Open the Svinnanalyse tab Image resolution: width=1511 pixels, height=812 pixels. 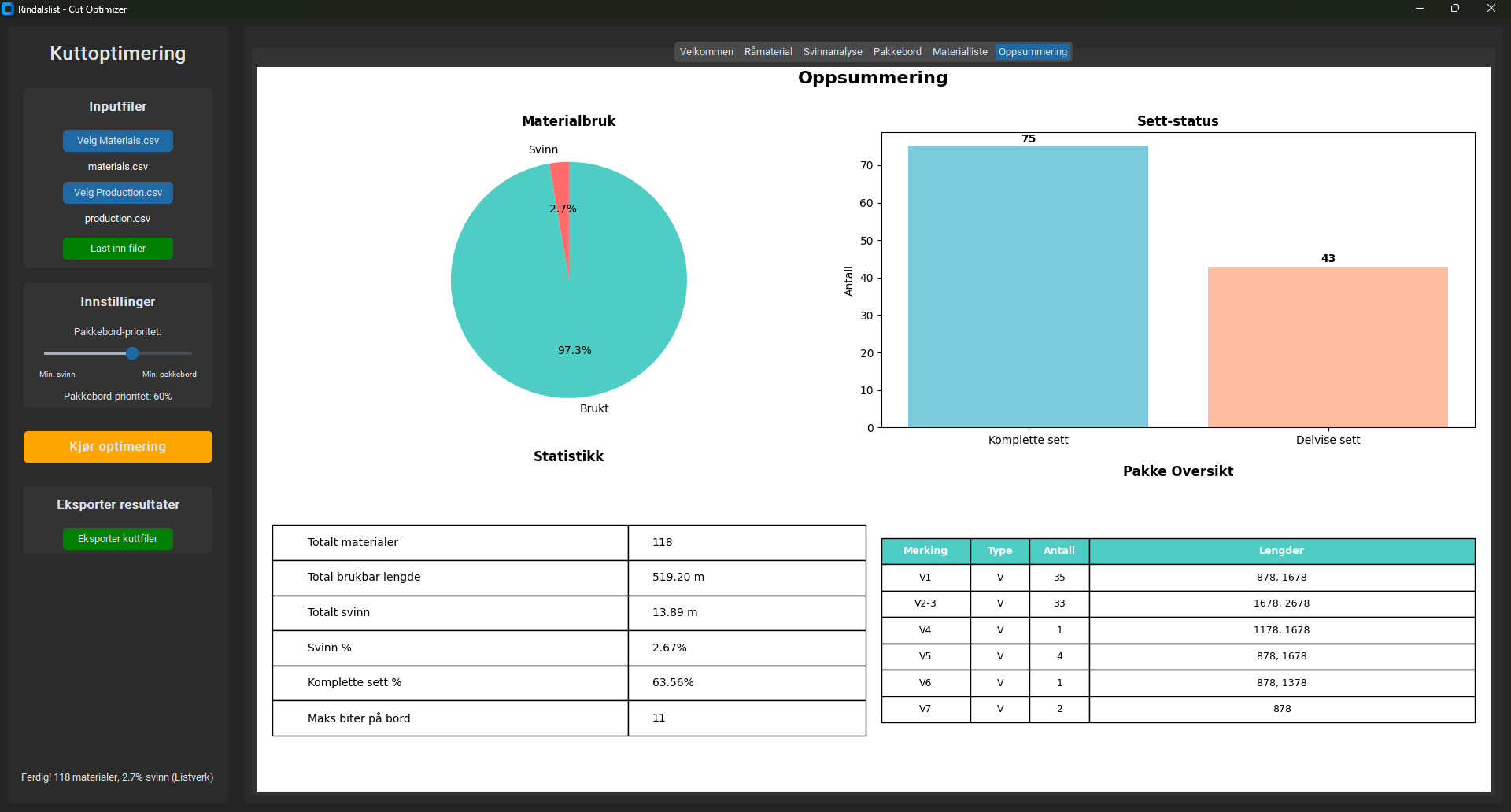tap(833, 52)
